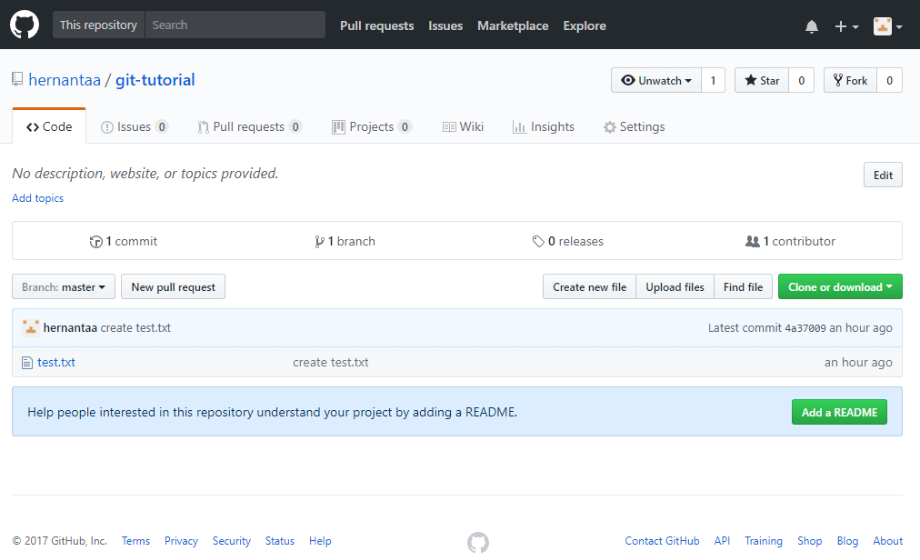Click the fork count 0
This screenshot has width=920, height=560.
[889, 80]
